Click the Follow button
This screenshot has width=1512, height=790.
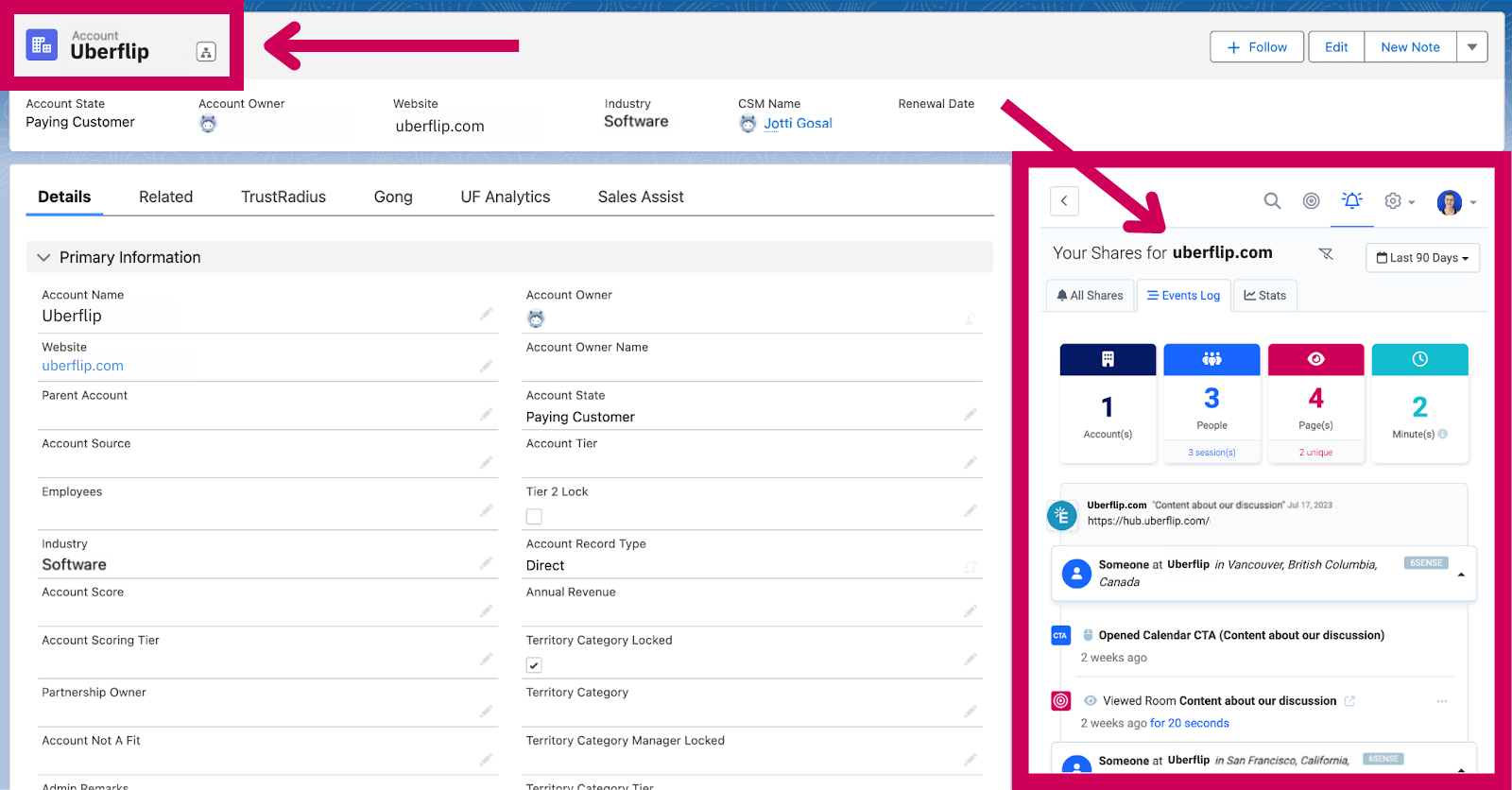[x=1257, y=47]
